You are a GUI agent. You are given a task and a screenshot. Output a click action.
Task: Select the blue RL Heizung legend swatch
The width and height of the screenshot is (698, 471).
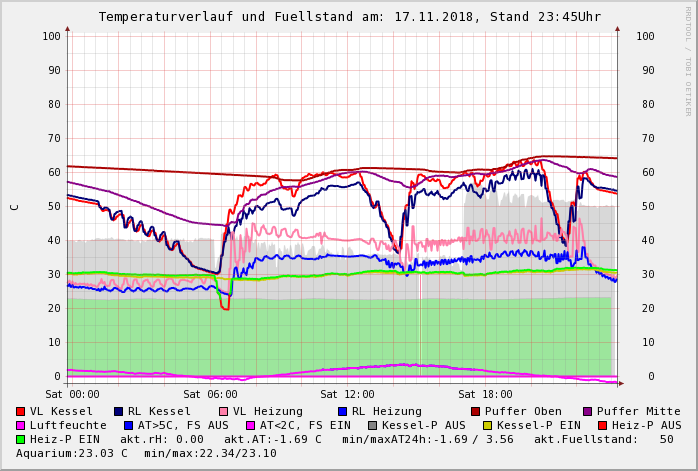click(342, 412)
